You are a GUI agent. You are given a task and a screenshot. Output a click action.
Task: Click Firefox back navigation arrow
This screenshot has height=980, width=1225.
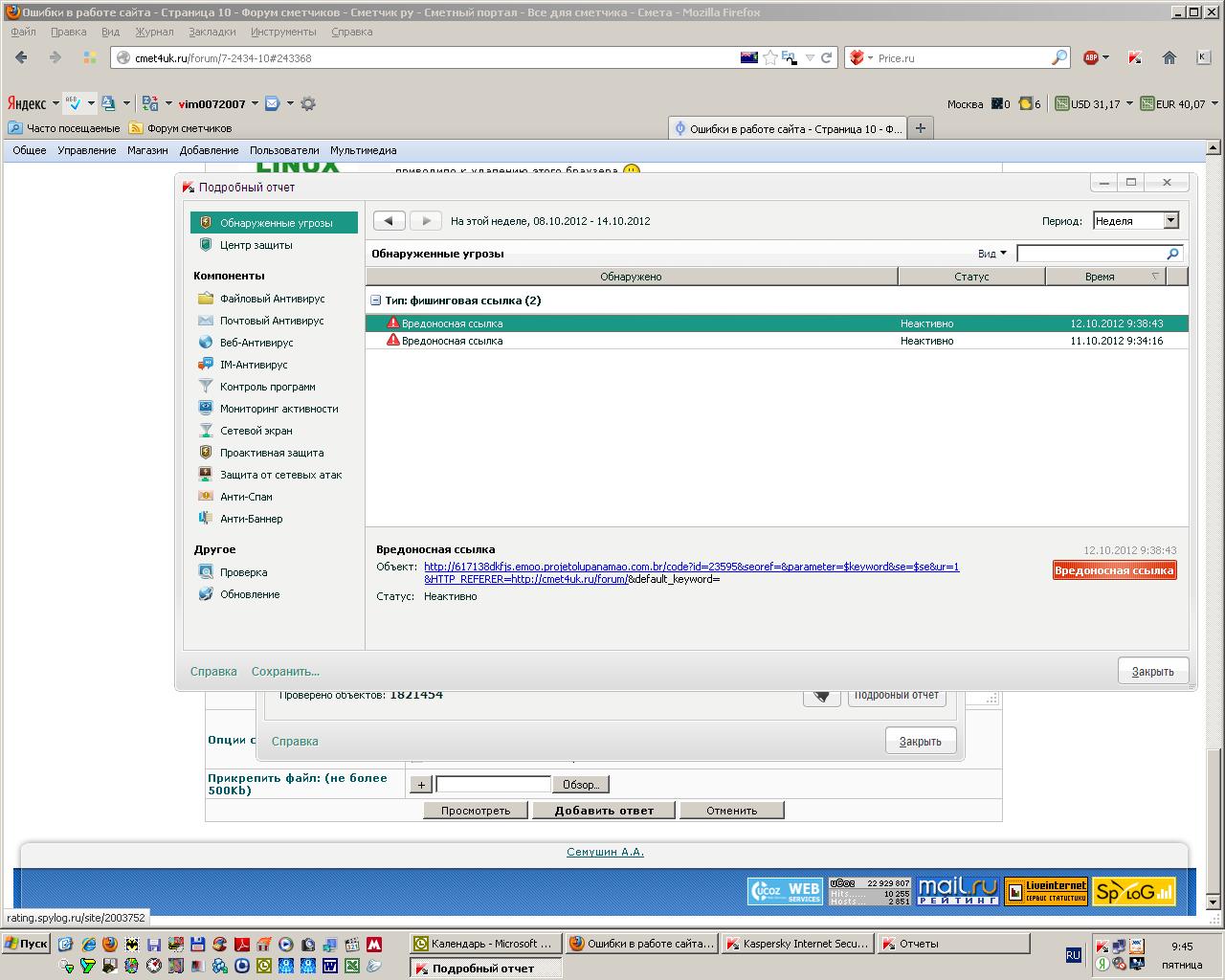[21, 57]
